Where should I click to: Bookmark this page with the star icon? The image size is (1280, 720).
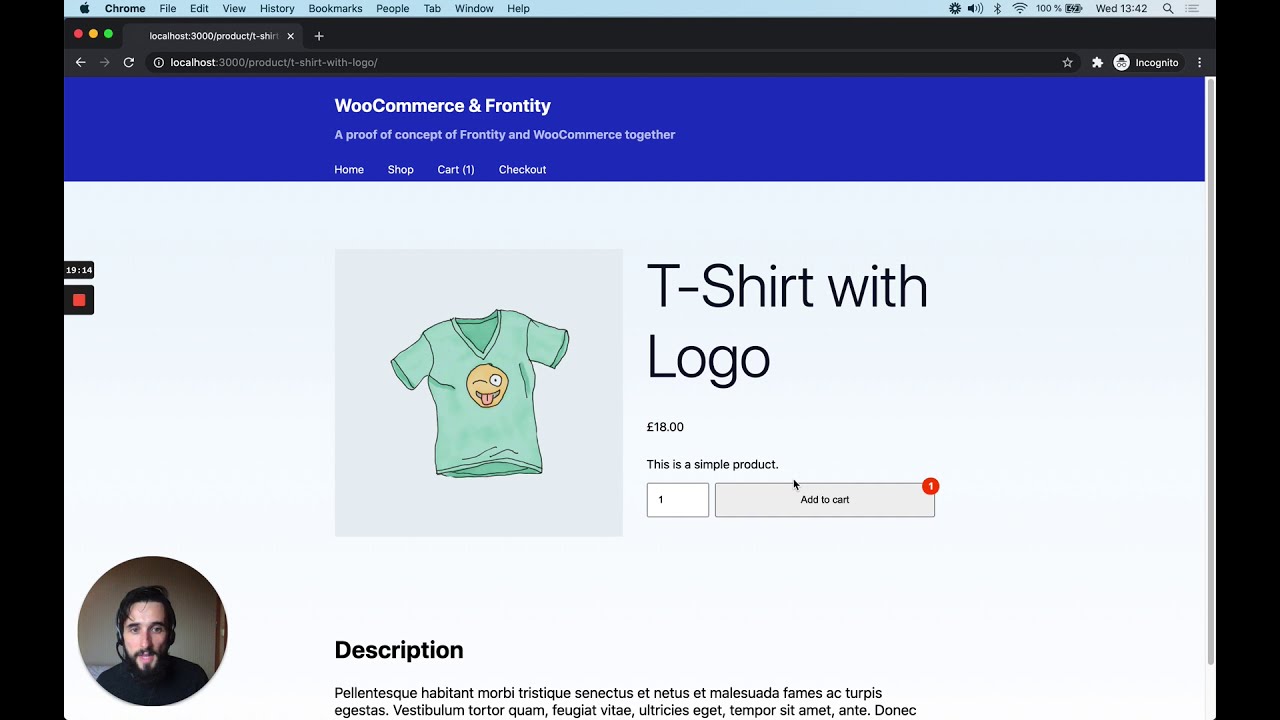(1067, 62)
